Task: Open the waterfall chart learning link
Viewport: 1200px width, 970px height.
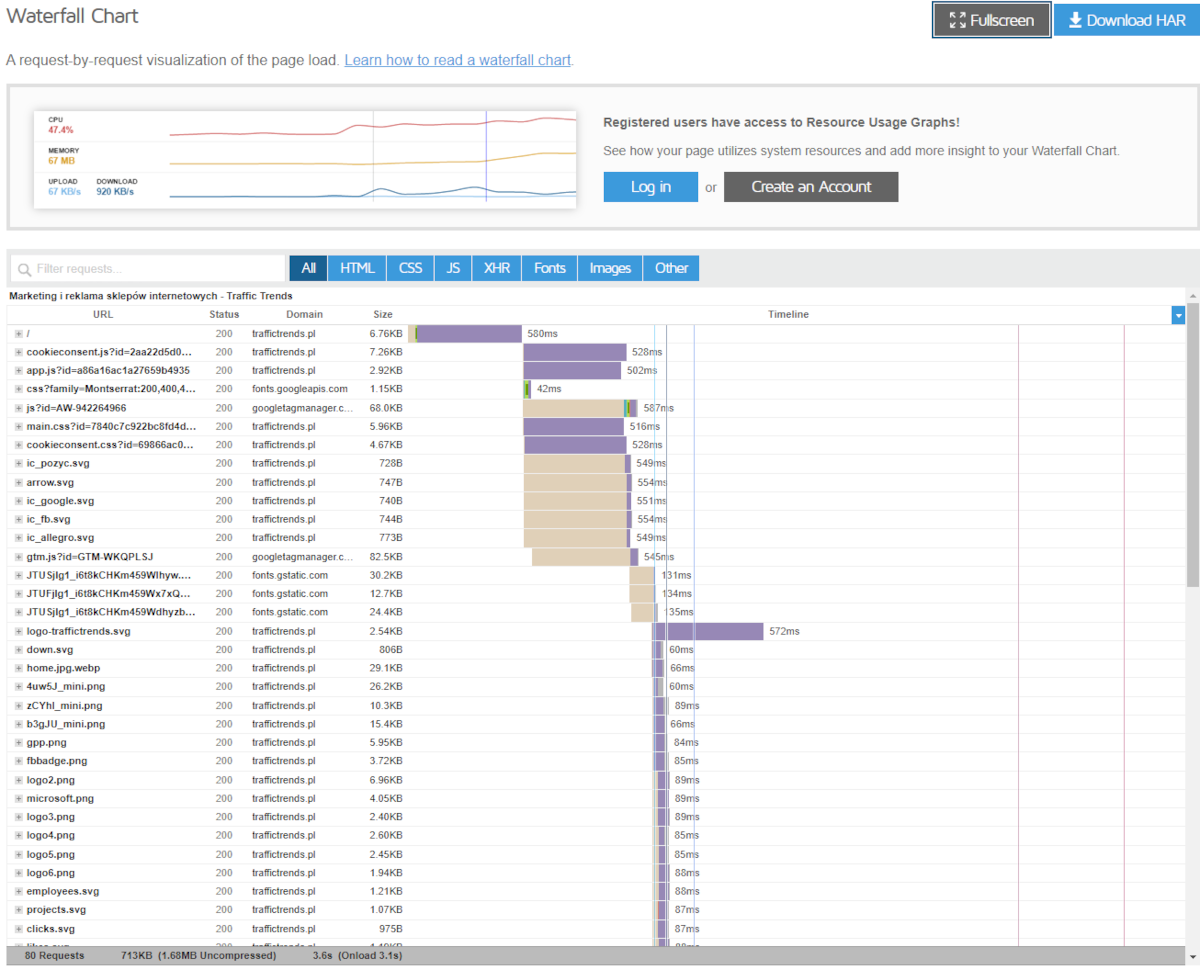Action: pyautogui.click(x=457, y=60)
